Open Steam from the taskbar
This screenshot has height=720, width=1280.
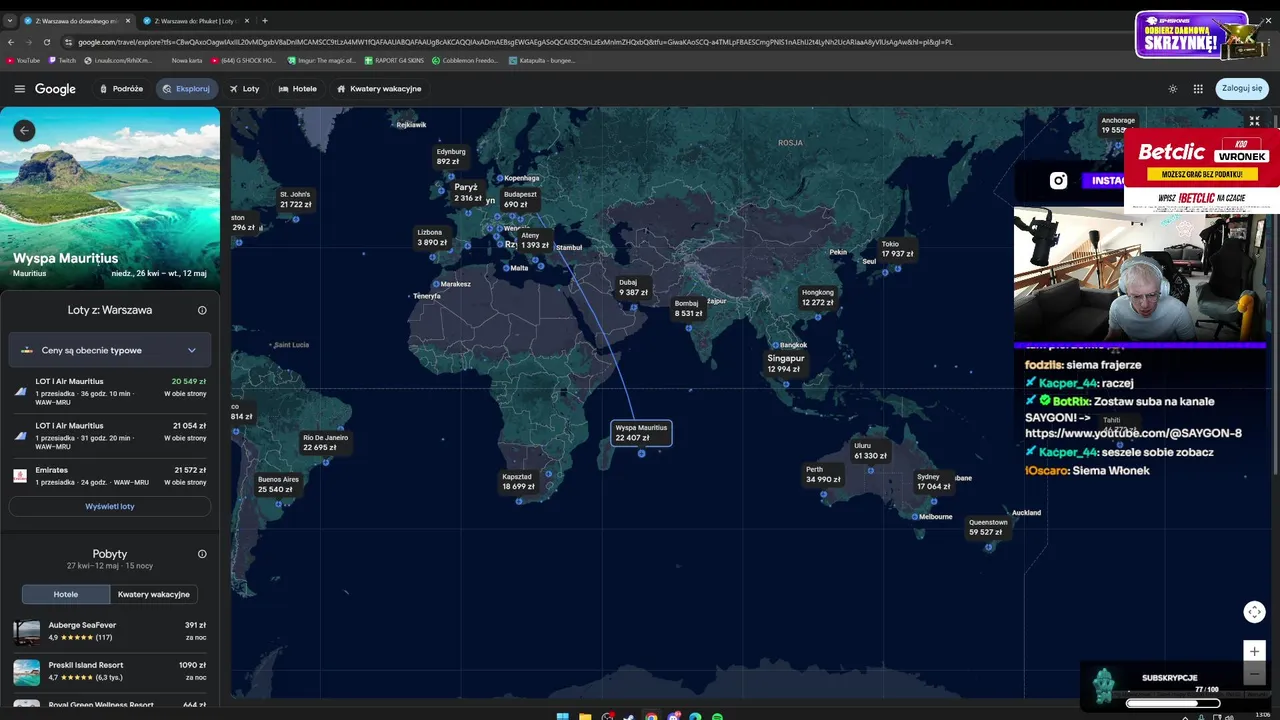(x=629, y=716)
